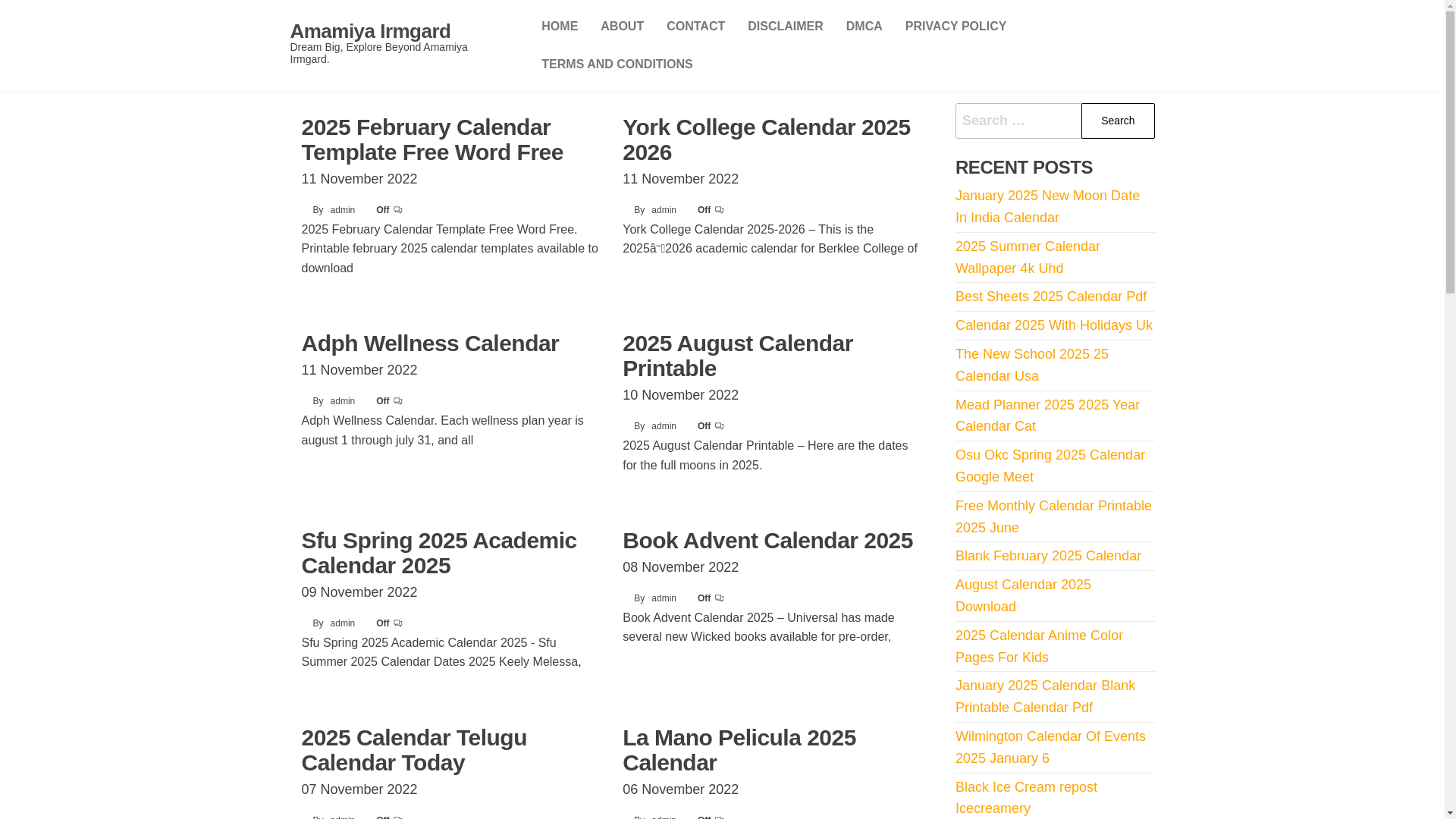Open Calendar 2025 With Holidays Uk link
Viewport: 1456px width, 819px height.
(x=1053, y=325)
